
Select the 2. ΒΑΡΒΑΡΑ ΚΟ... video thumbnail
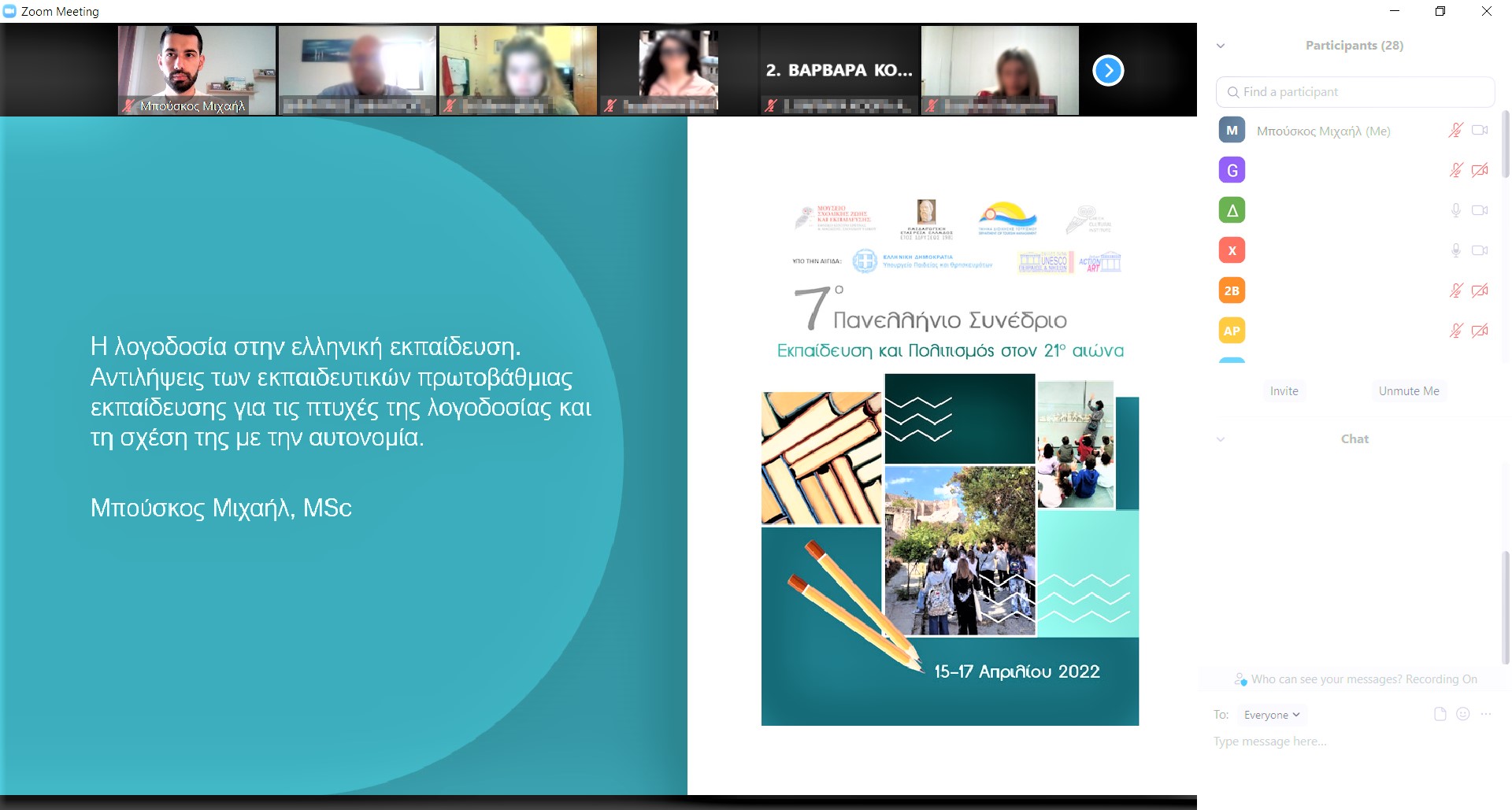click(839, 71)
